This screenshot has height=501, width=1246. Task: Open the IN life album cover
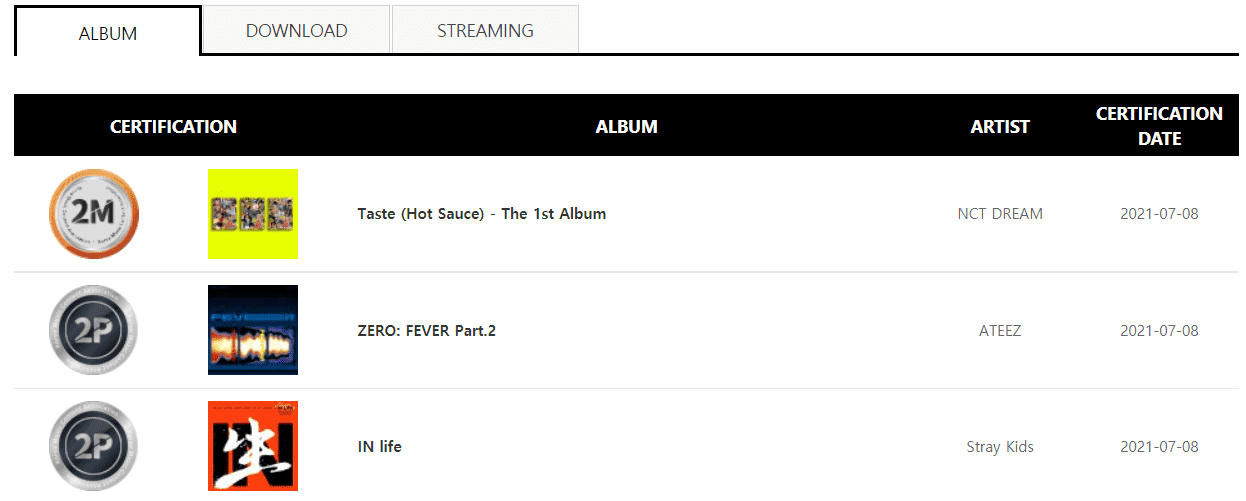[x=253, y=446]
